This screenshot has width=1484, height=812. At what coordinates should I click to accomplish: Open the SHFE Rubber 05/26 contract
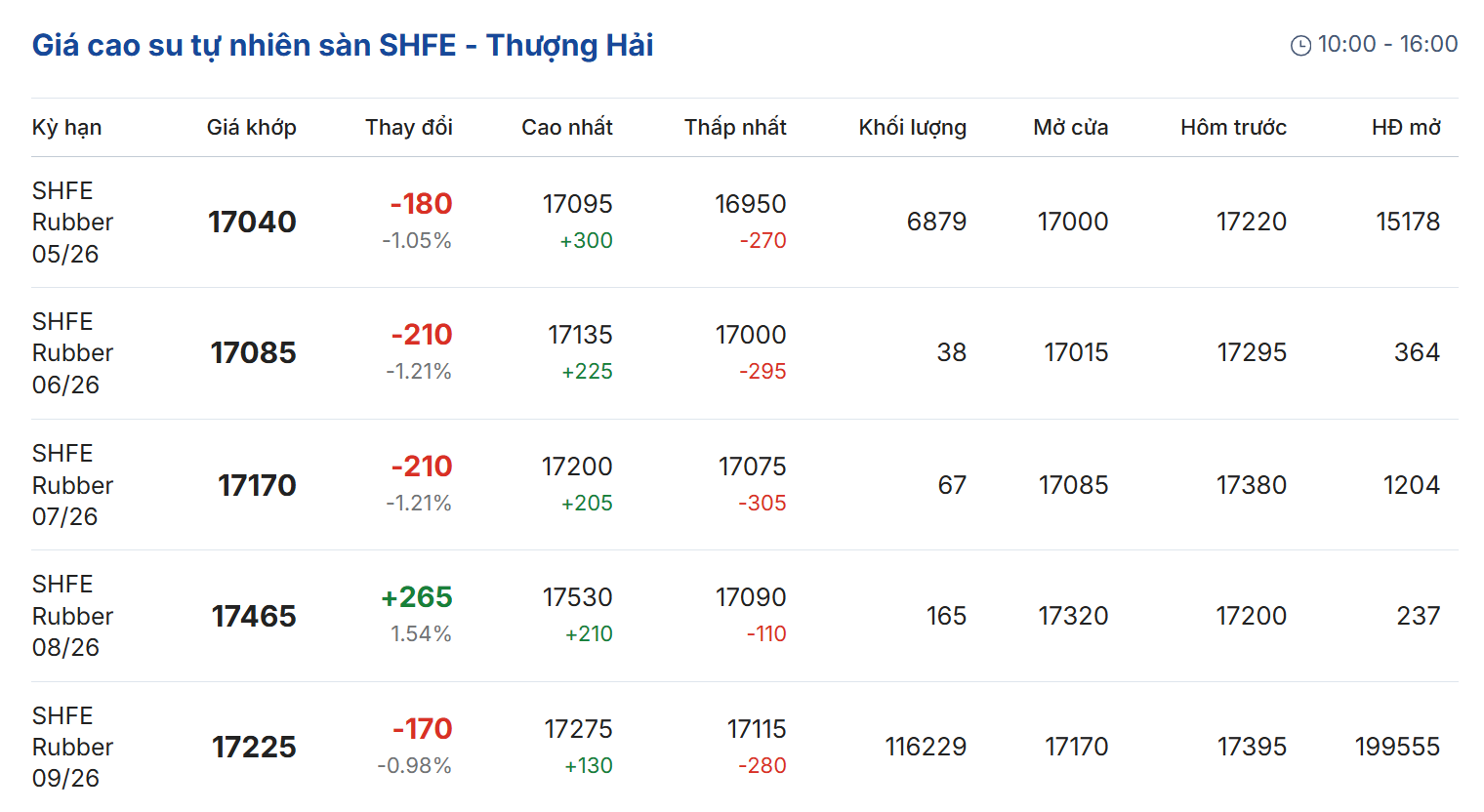(x=72, y=223)
